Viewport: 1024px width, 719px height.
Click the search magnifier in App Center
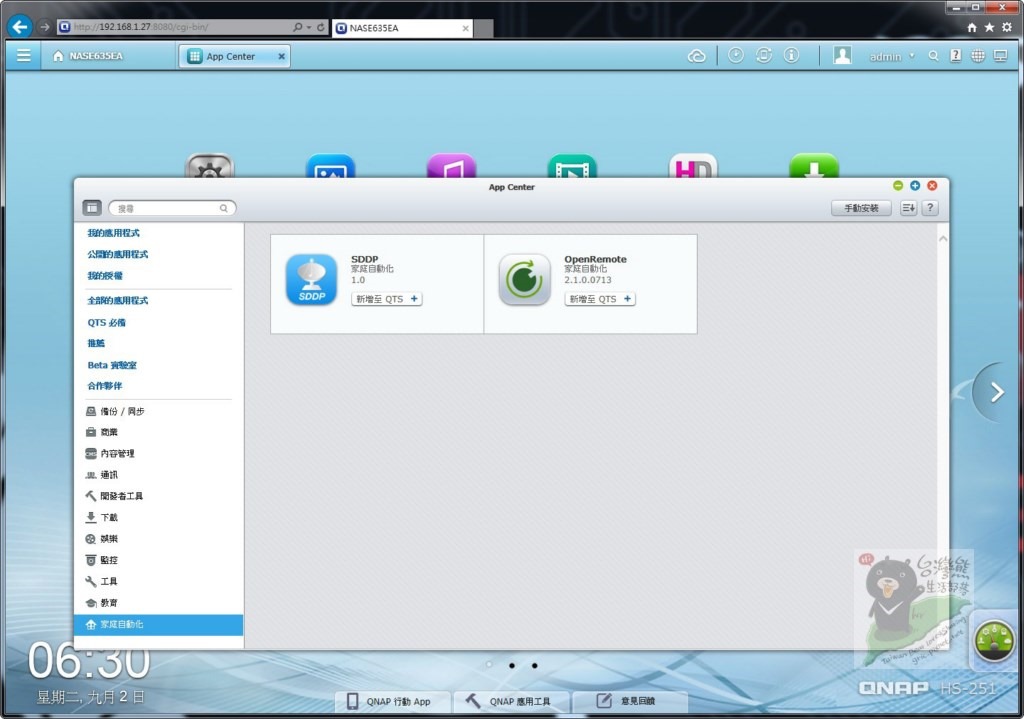pyautogui.click(x=223, y=208)
